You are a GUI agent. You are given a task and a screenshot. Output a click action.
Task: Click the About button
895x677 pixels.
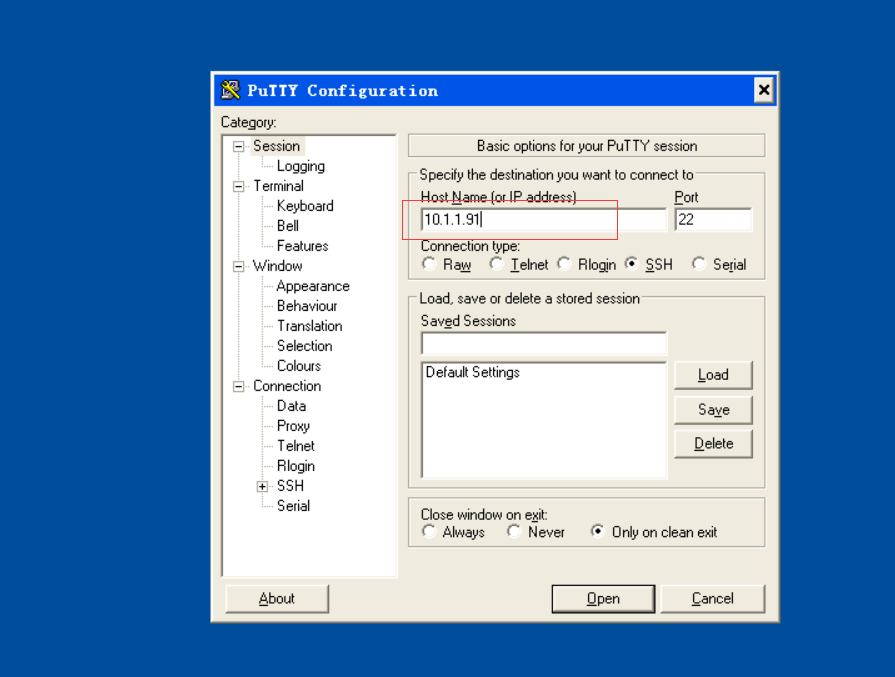[x=277, y=598]
